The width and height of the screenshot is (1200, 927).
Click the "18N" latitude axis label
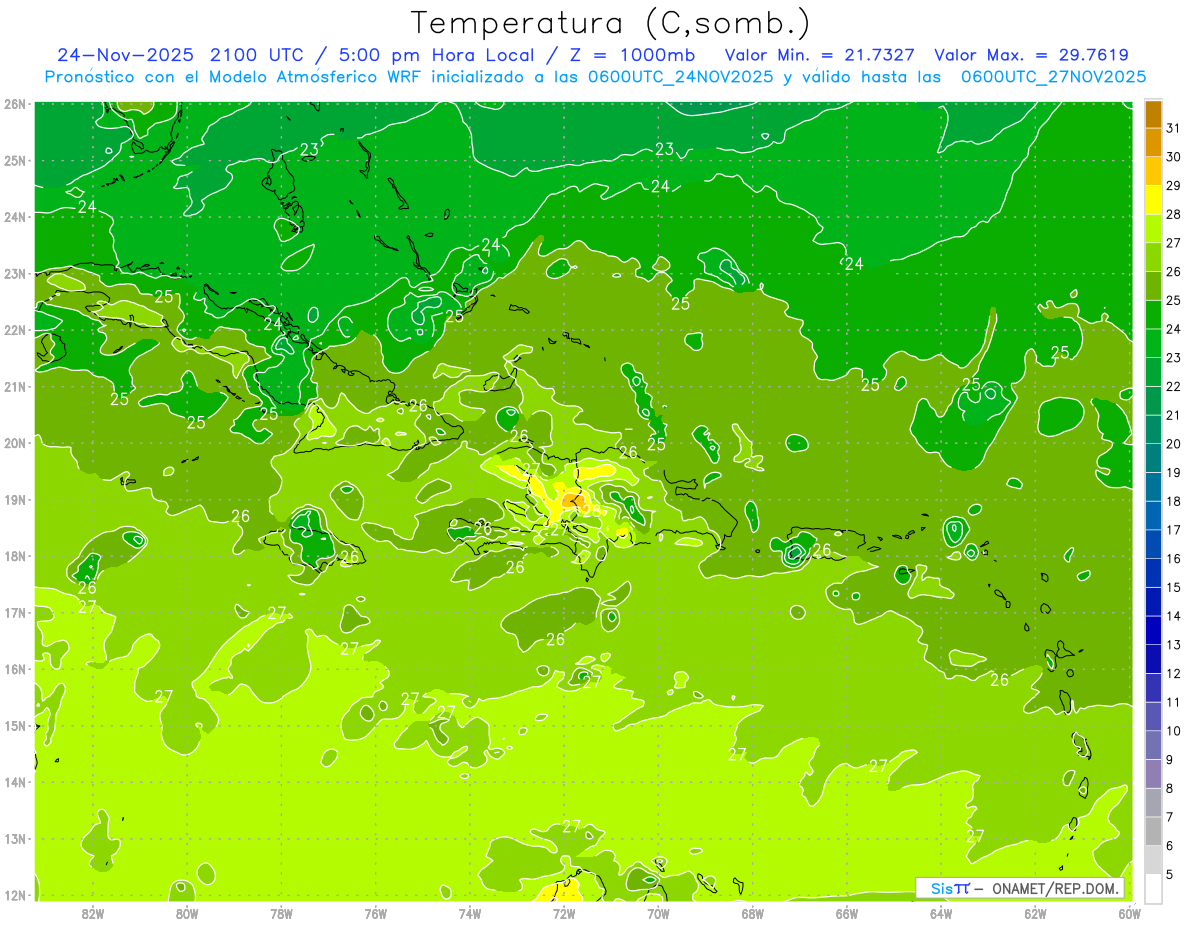point(15,556)
